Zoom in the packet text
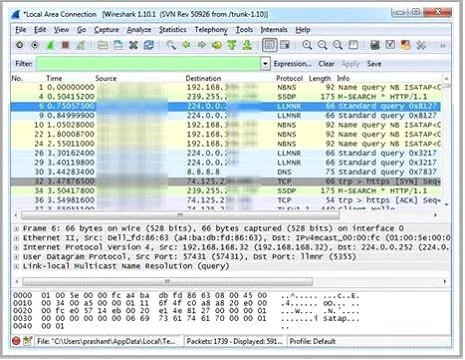Image resolution: width=465 pixels, height=360 pixels. point(307,45)
